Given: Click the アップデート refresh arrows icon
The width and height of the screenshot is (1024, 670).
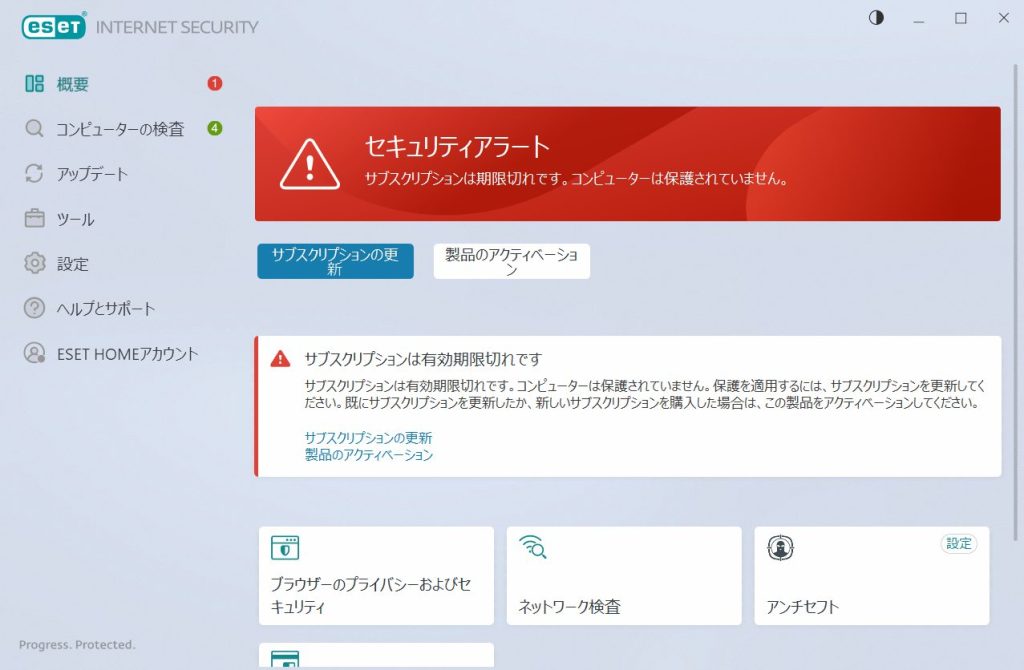Looking at the screenshot, I should [34, 173].
